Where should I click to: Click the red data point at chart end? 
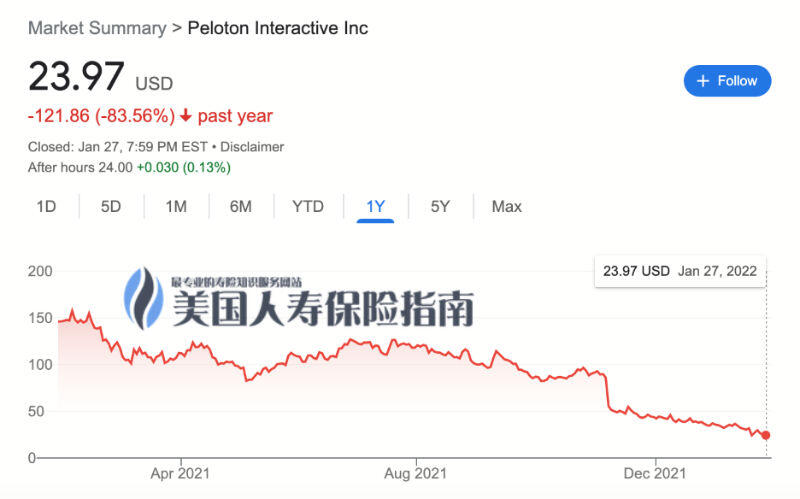click(766, 435)
